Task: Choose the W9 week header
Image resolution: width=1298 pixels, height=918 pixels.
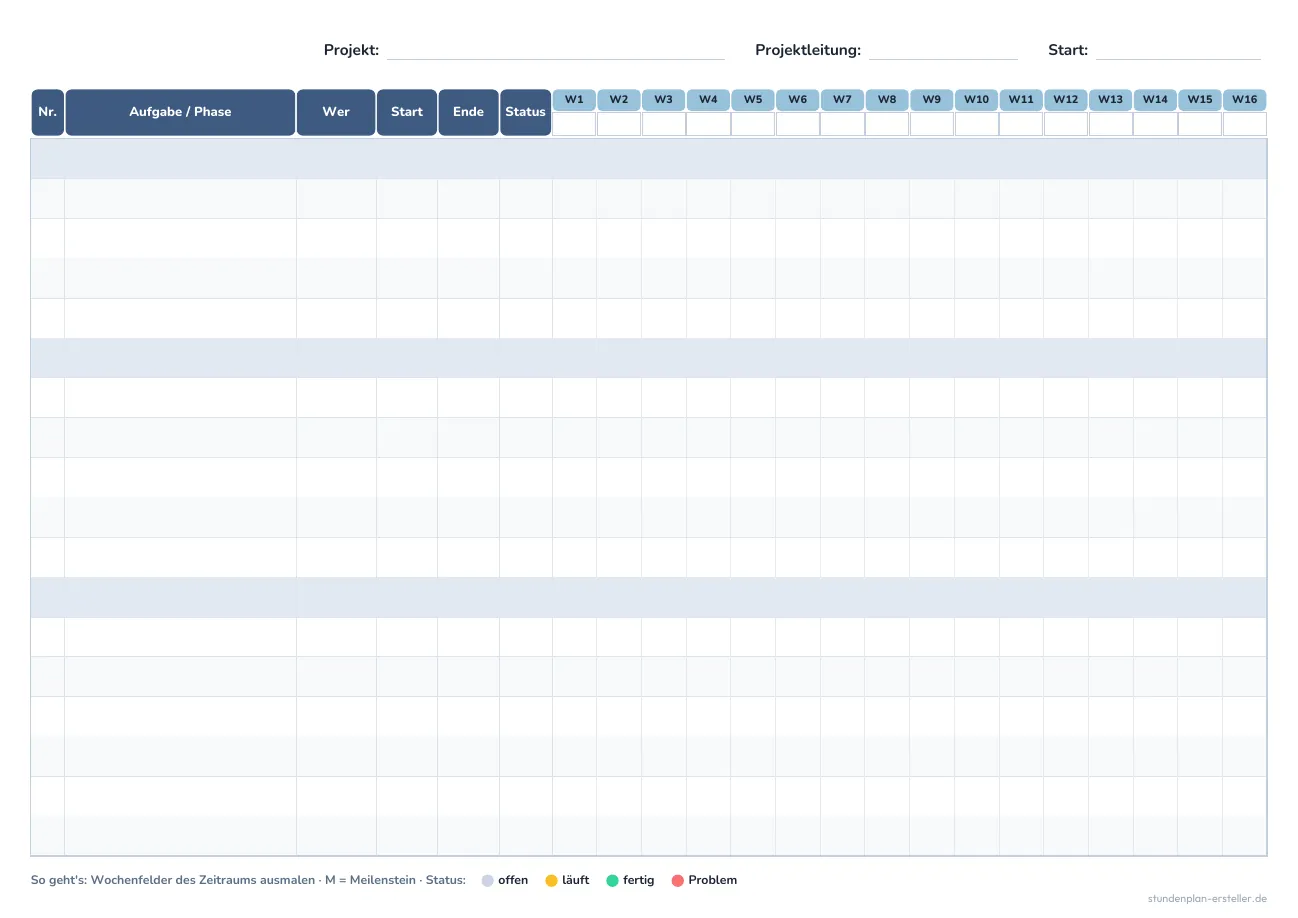Action: coord(932,100)
